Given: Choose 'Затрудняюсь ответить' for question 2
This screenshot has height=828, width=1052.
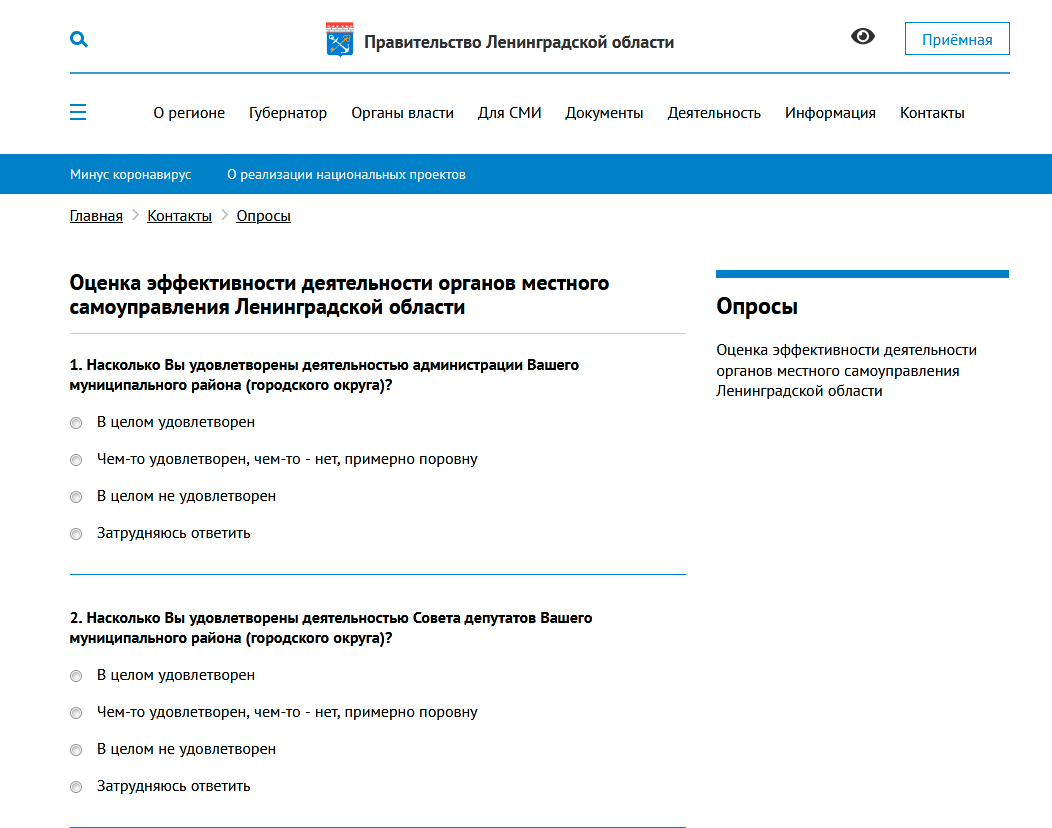Looking at the screenshot, I should (76, 787).
